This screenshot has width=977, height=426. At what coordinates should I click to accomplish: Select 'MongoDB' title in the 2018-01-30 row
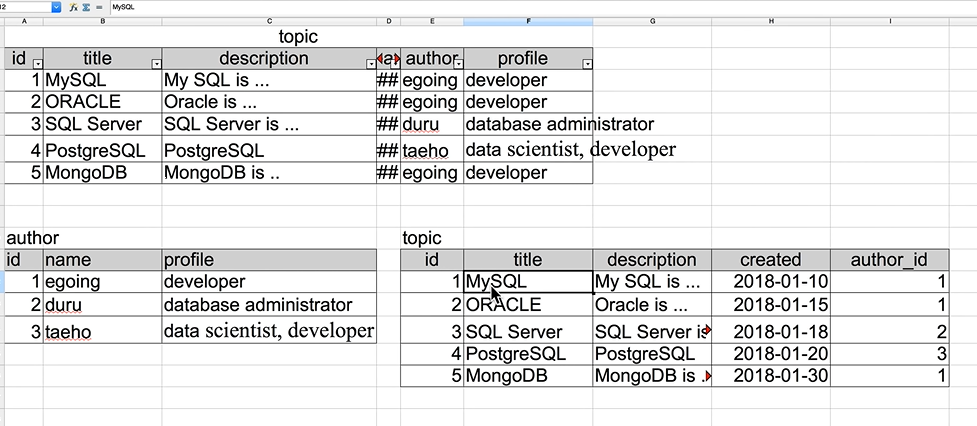click(x=528, y=376)
